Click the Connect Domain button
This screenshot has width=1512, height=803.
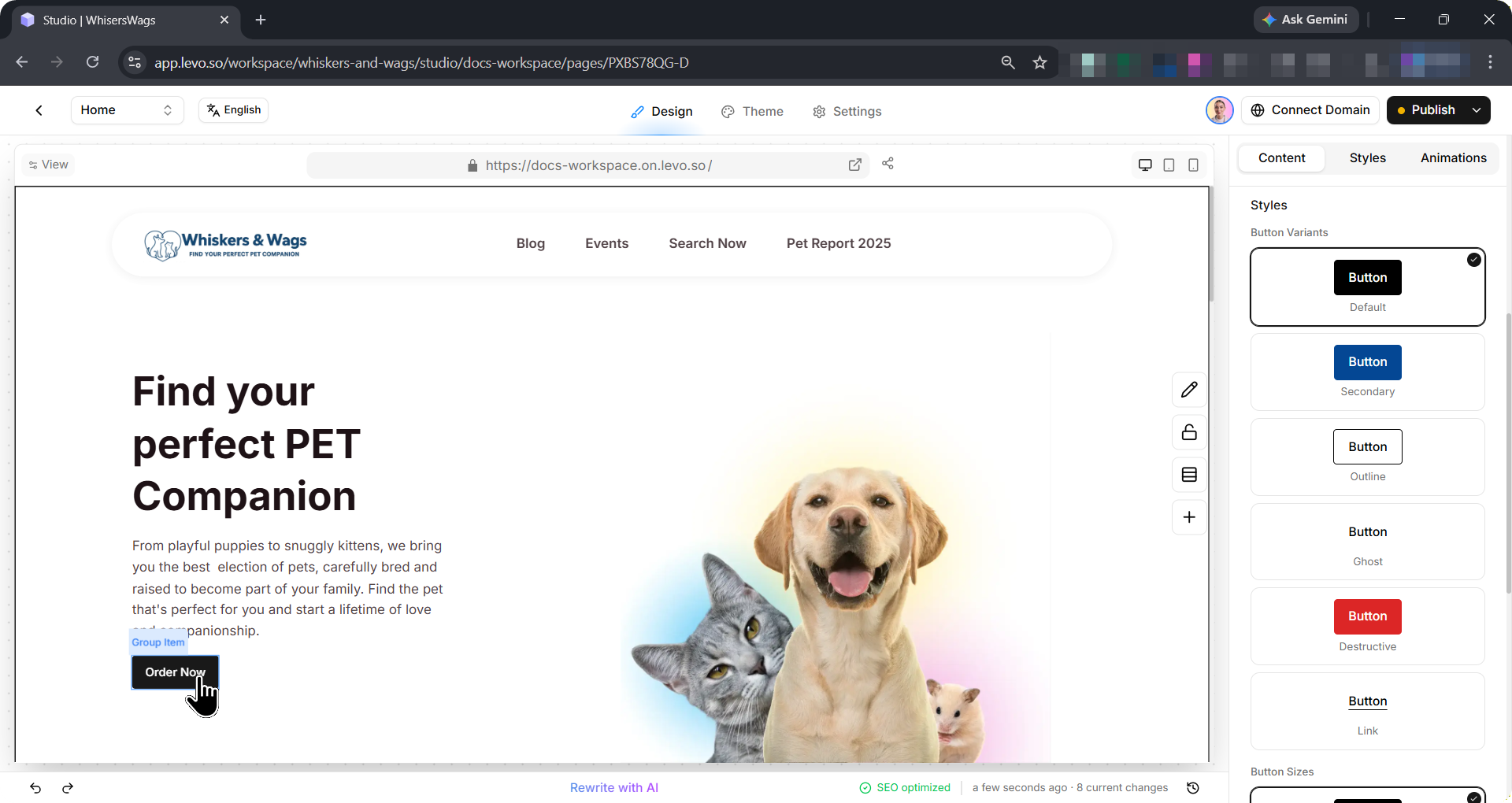coord(1310,110)
